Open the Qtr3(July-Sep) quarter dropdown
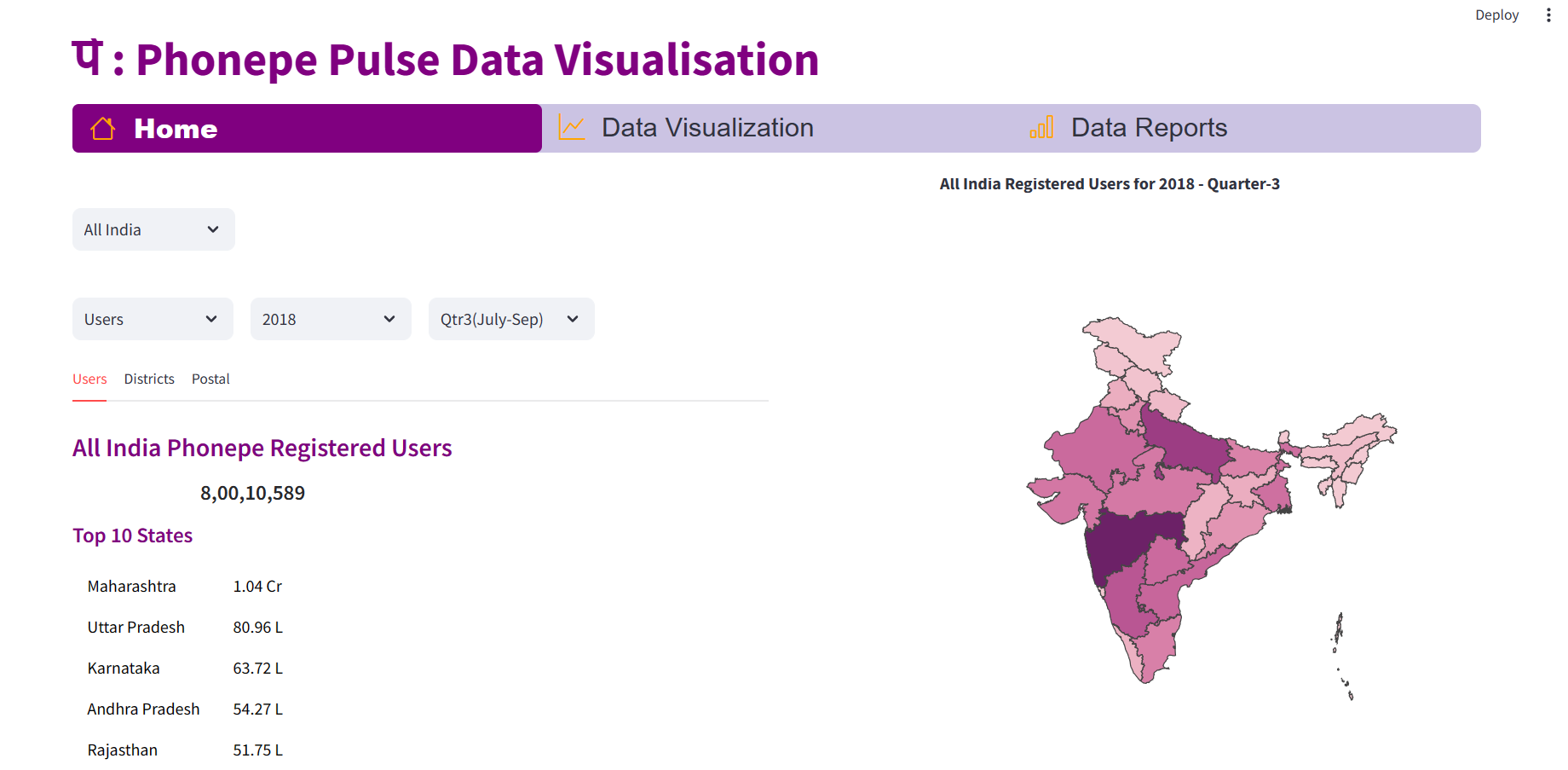The width and height of the screenshot is (1568, 770). tap(510, 318)
